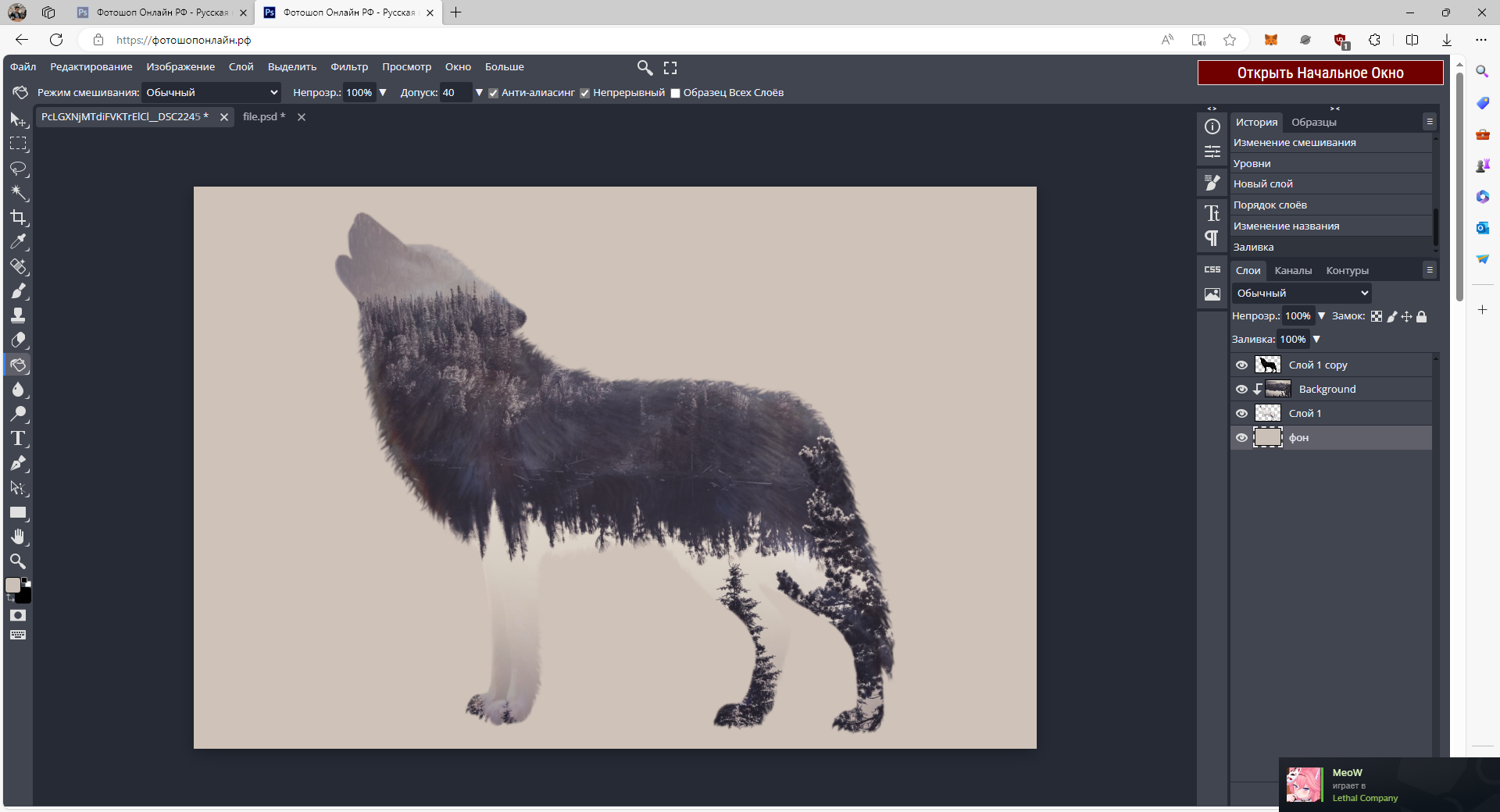Select the Magic Wand tool

coord(18,193)
